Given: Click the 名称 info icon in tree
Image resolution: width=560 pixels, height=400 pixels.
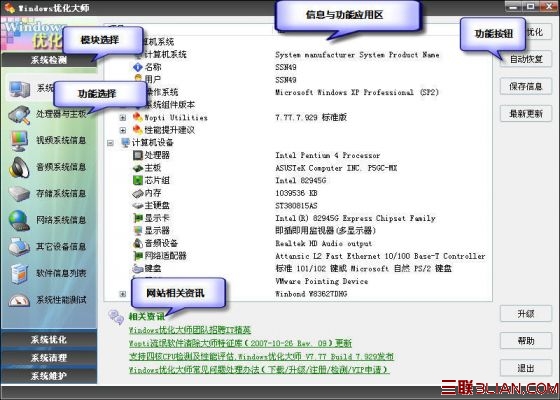Looking at the screenshot, I should pos(138,67).
